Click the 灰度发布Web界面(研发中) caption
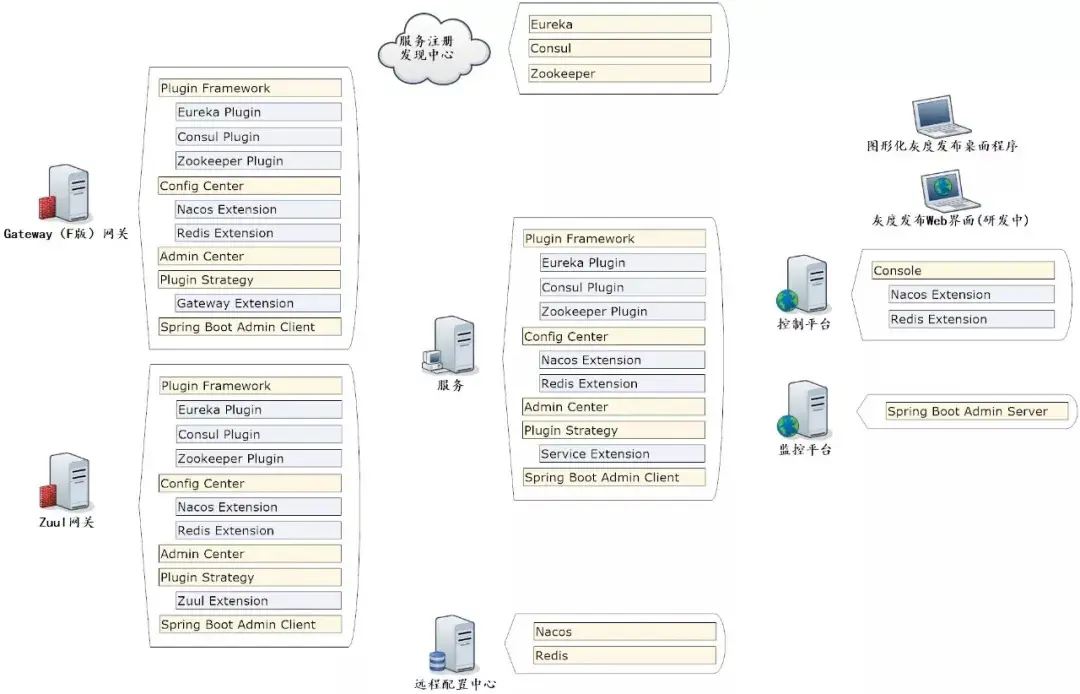1080x694 pixels. tap(950, 220)
